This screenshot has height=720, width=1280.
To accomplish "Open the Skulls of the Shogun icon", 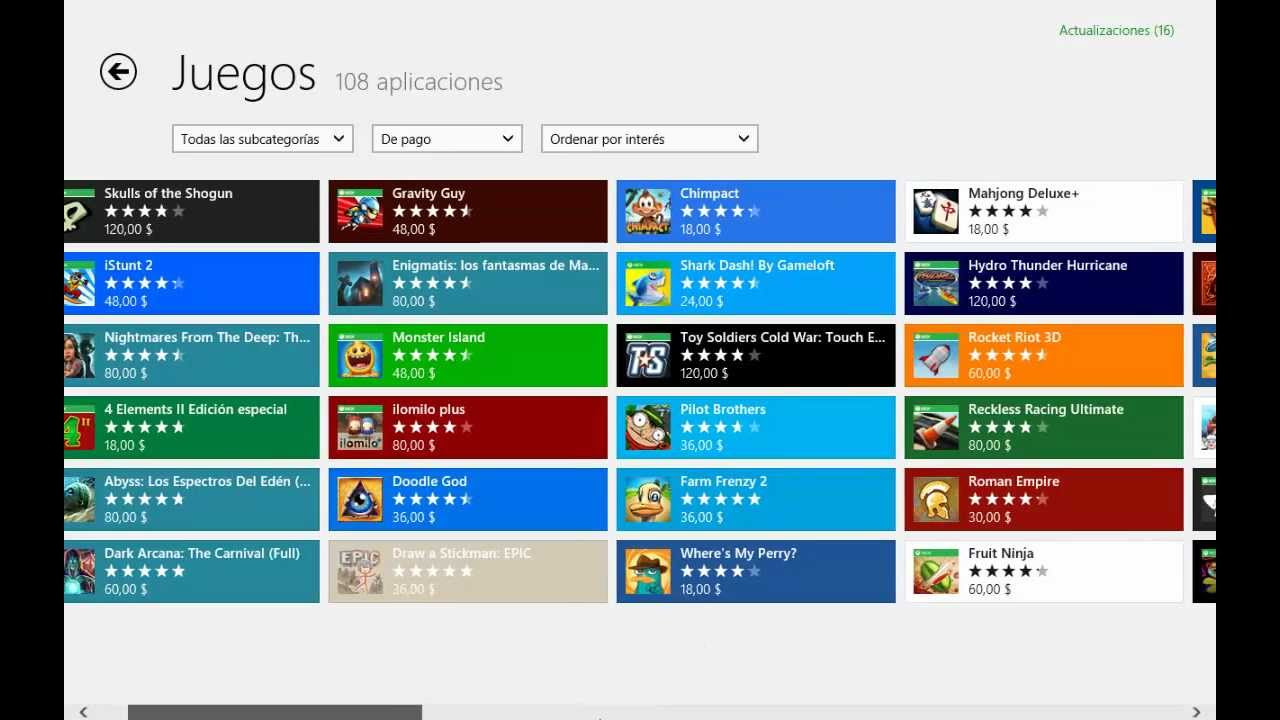I will tap(79, 211).
